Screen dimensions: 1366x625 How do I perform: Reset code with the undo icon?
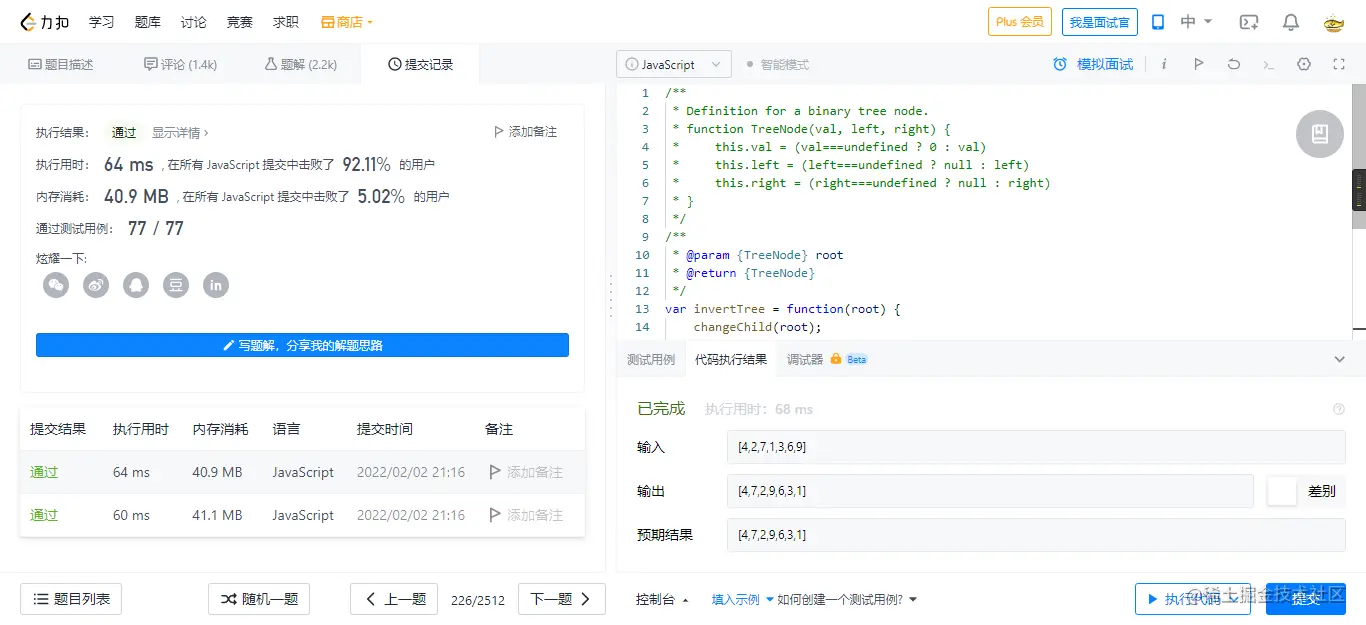1234,64
